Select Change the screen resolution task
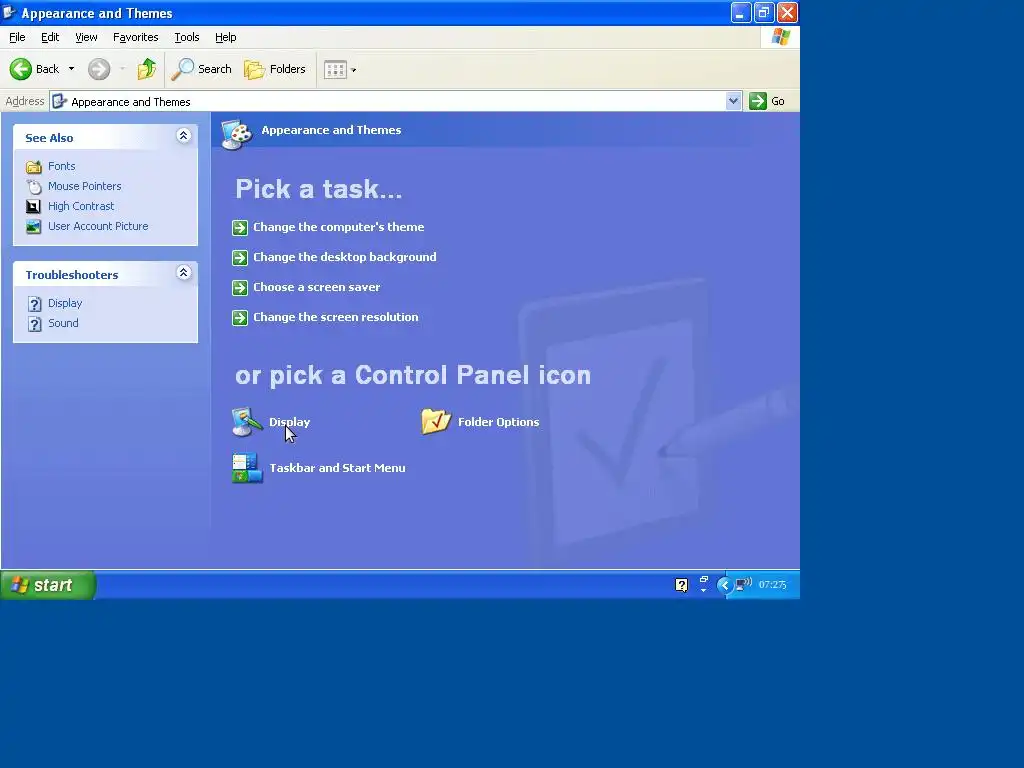Image resolution: width=1024 pixels, height=768 pixels. click(336, 317)
